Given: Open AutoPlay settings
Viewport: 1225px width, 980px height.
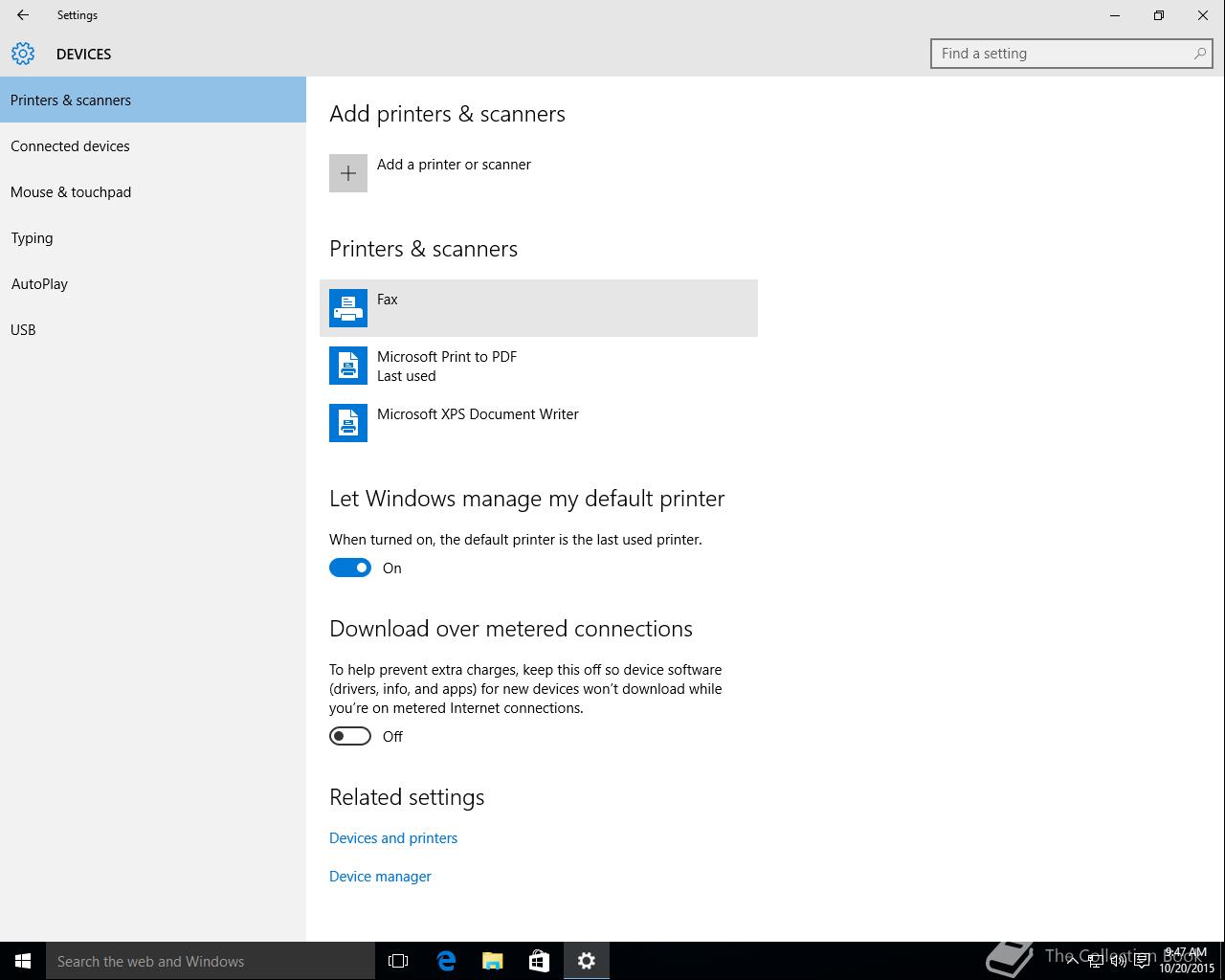Looking at the screenshot, I should click(x=153, y=283).
